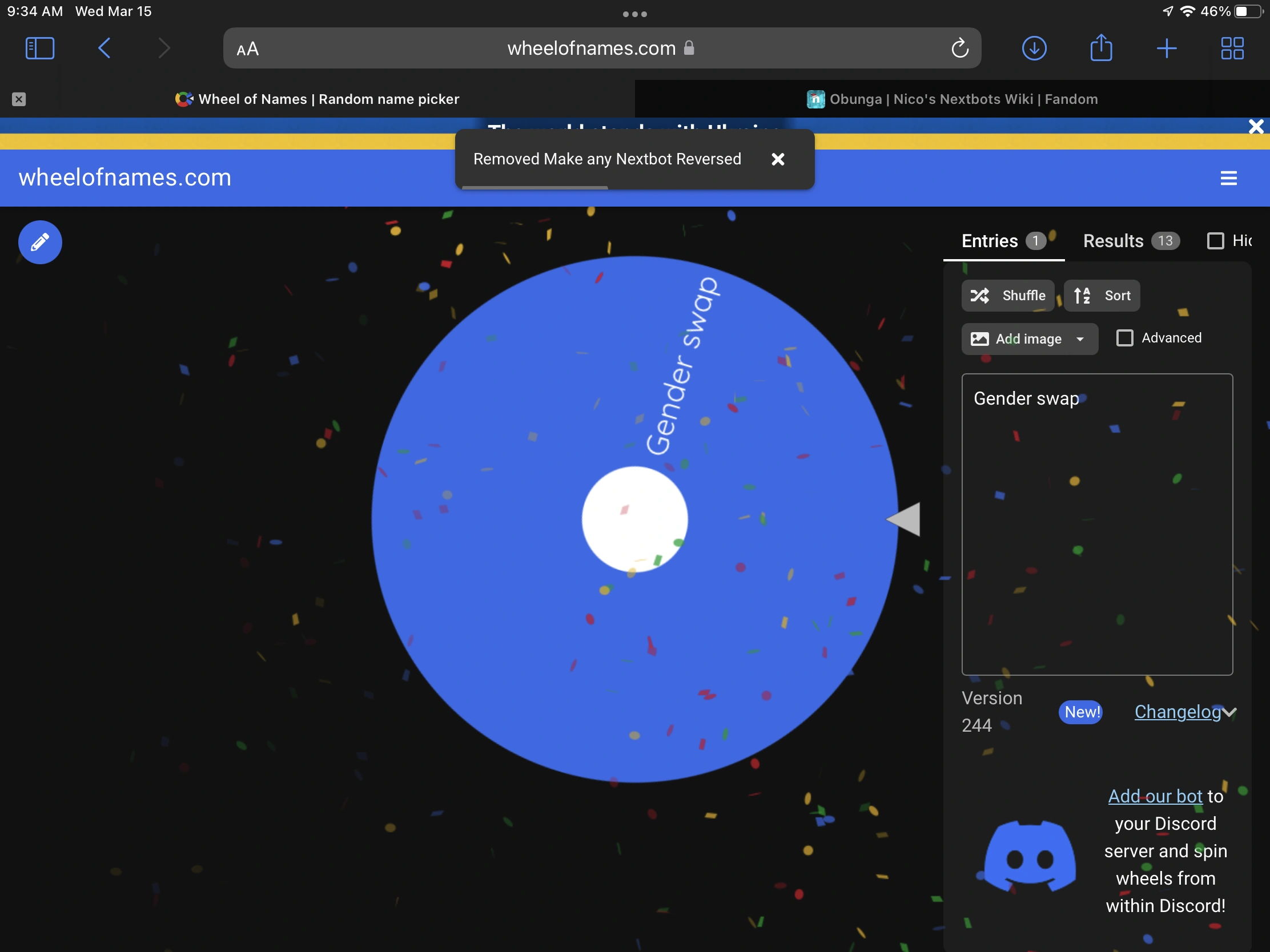Open the Safari downloads icon
The height and width of the screenshot is (952, 1270).
(x=1034, y=47)
